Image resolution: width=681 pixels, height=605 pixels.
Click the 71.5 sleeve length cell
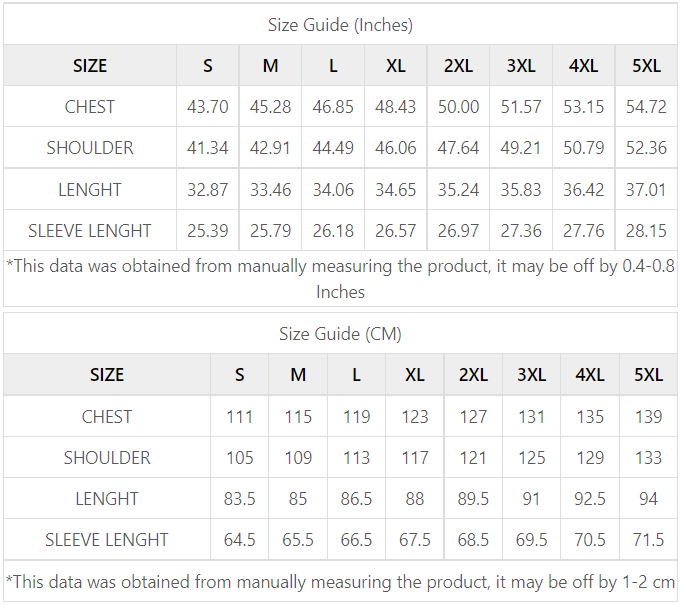(648, 540)
